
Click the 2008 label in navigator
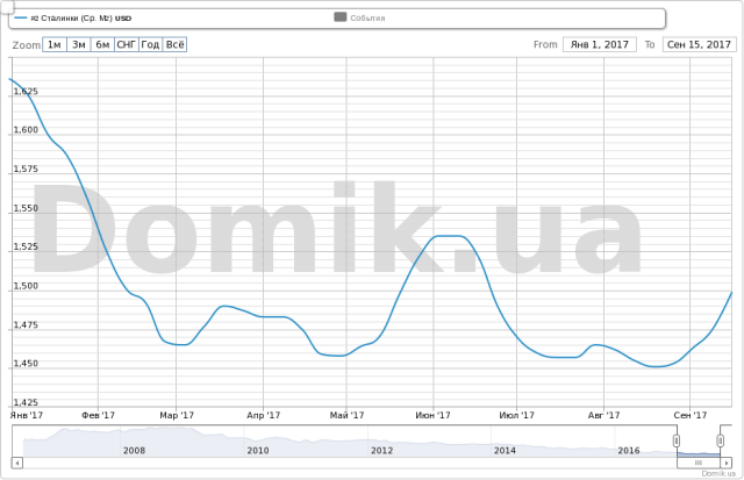click(x=134, y=450)
